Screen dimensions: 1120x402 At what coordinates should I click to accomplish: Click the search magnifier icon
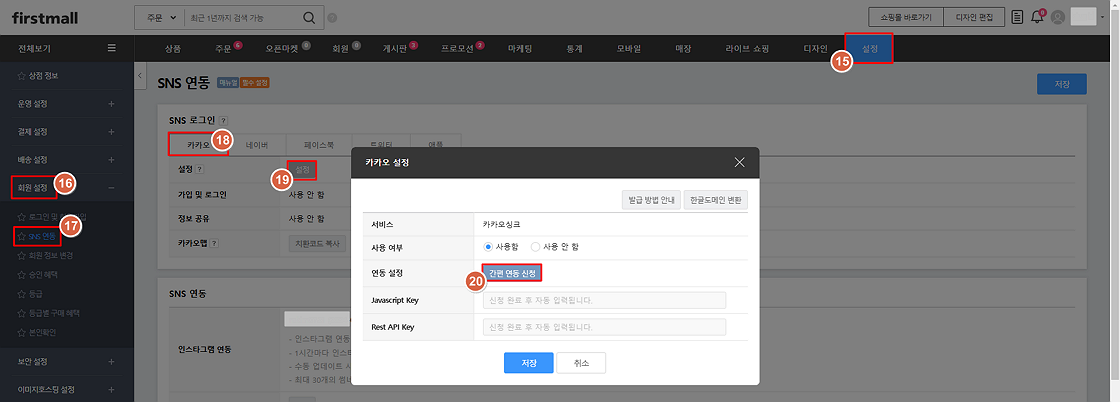pos(309,18)
